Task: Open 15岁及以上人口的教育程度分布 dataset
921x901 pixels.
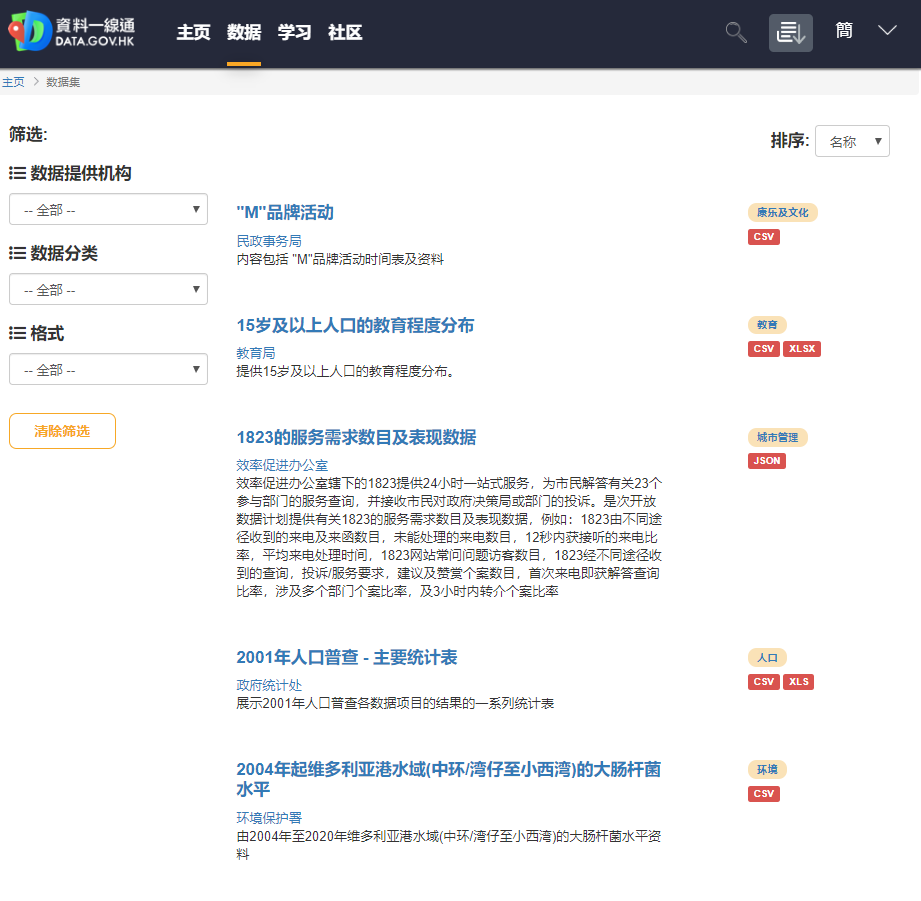Action: (x=355, y=325)
